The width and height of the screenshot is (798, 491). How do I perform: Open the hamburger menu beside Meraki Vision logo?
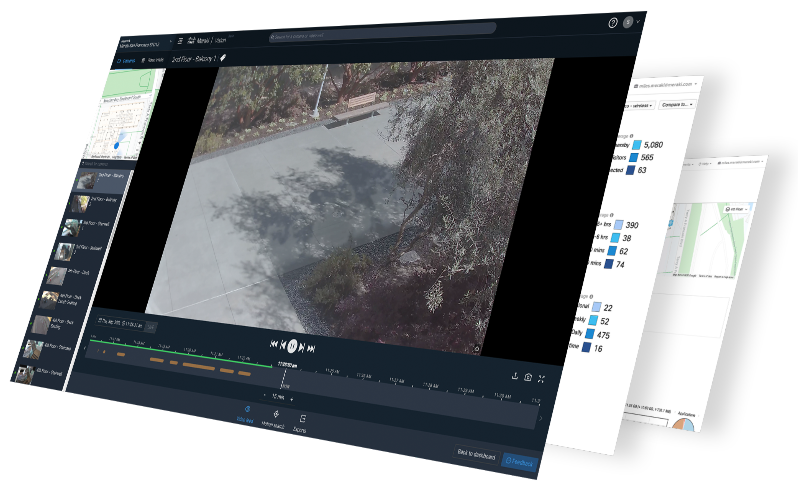pyautogui.click(x=180, y=41)
